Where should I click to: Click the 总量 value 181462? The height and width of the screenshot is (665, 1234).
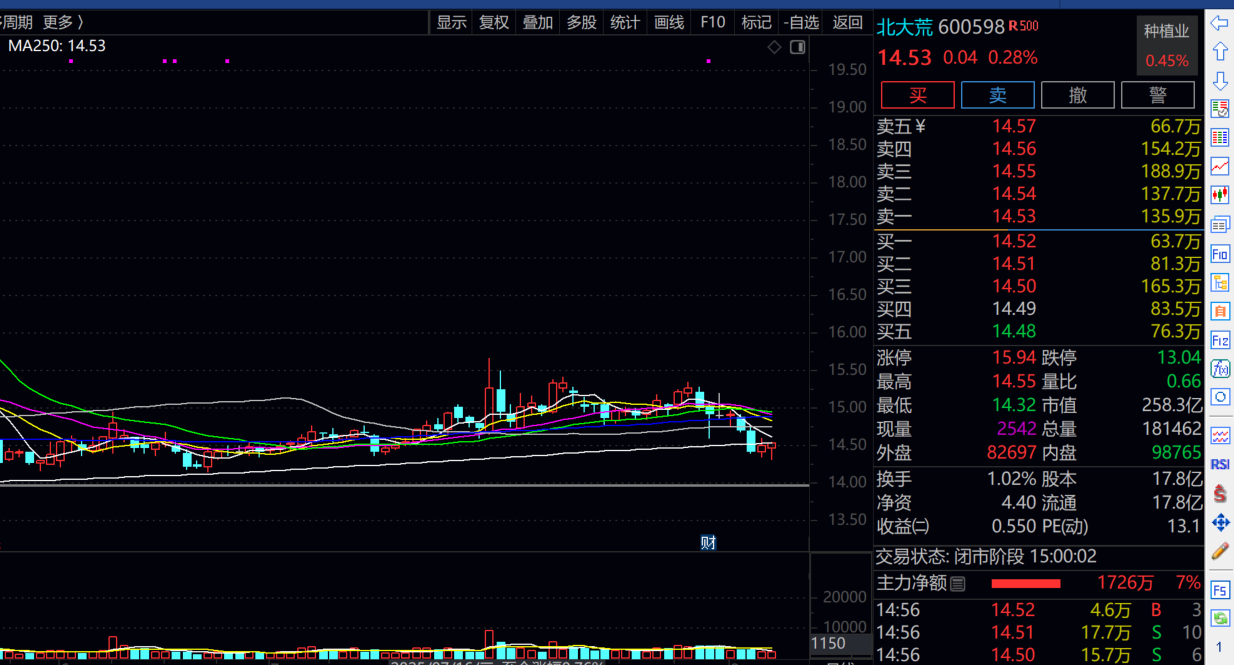coord(1172,429)
